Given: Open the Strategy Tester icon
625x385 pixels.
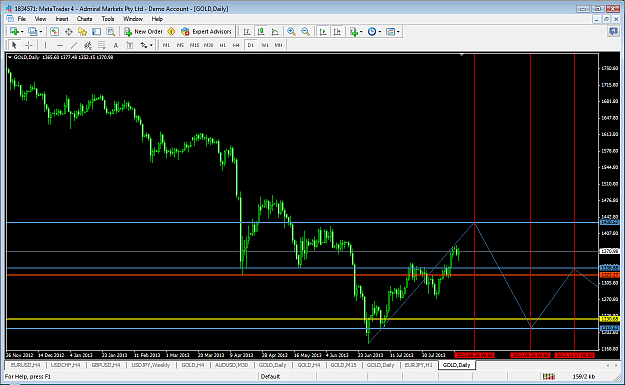Looking at the screenshot, I should (111, 31).
